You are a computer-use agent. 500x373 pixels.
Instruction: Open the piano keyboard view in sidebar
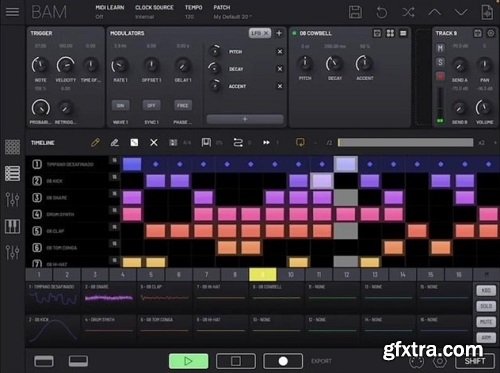12,226
